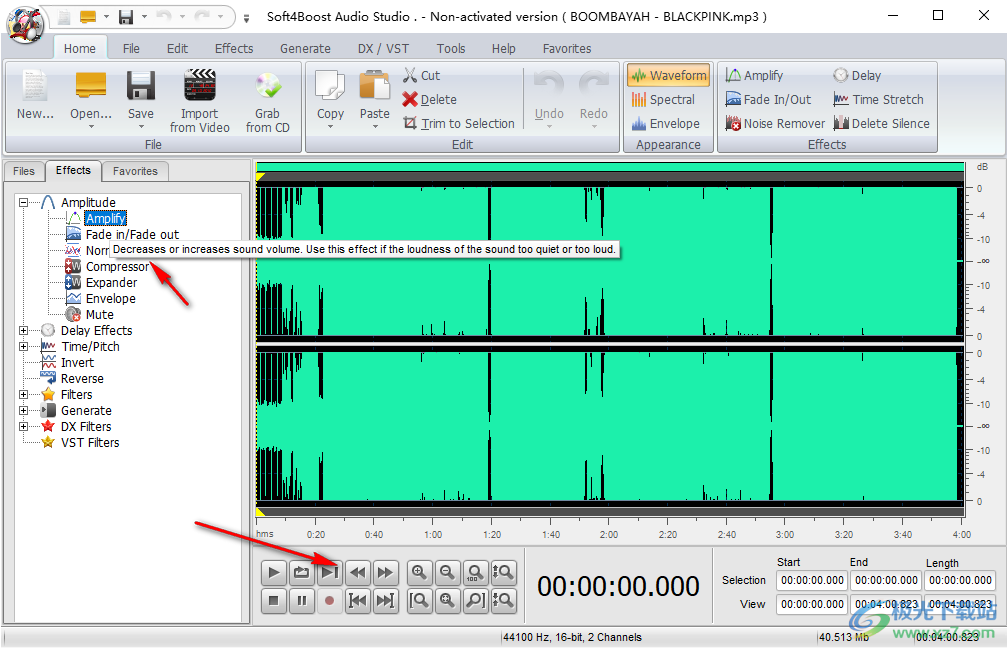Click the Import from Video icon
The width and height of the screenshot is (1008, 649).
point(200,86)
